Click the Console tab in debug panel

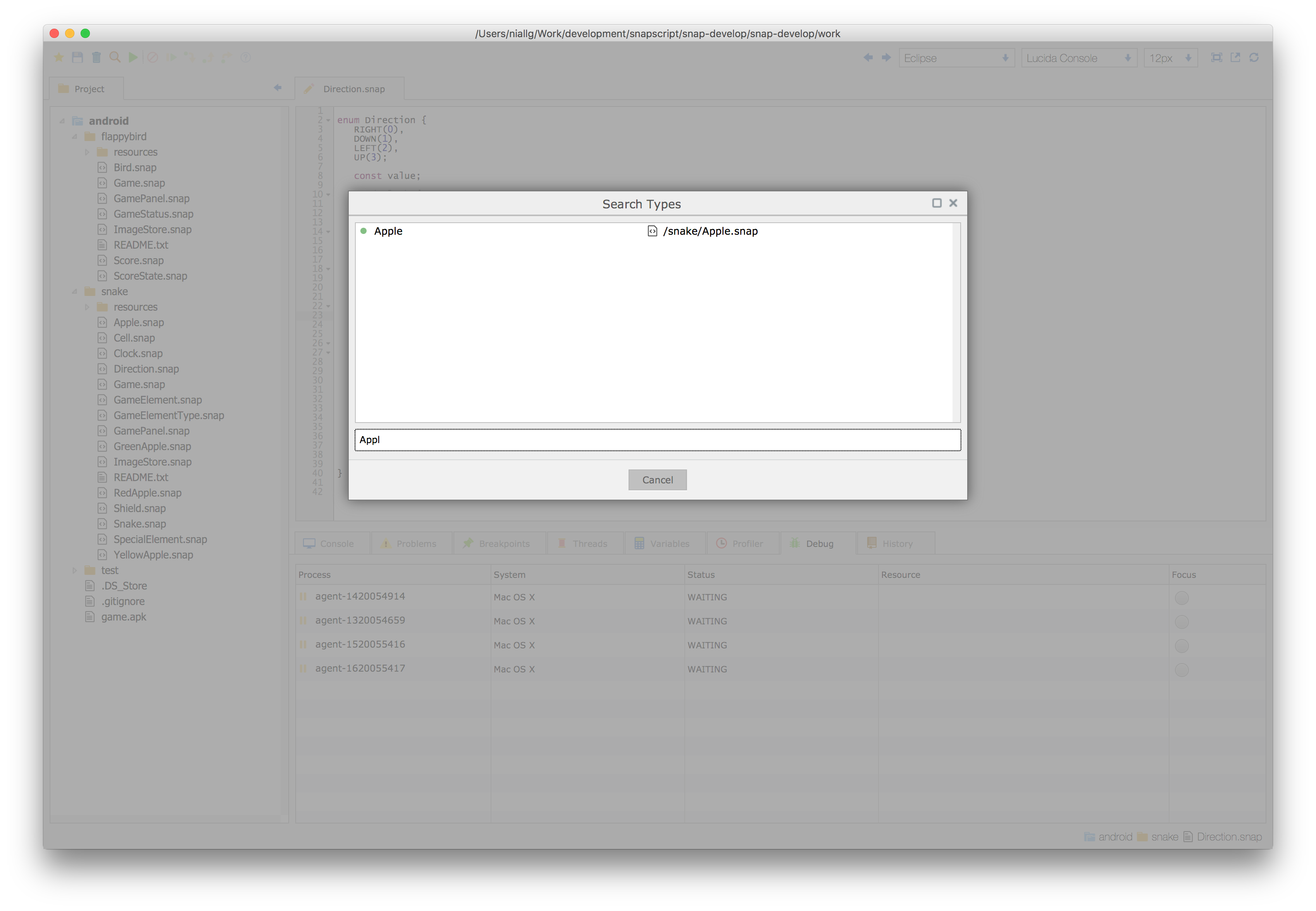point(329,543)
